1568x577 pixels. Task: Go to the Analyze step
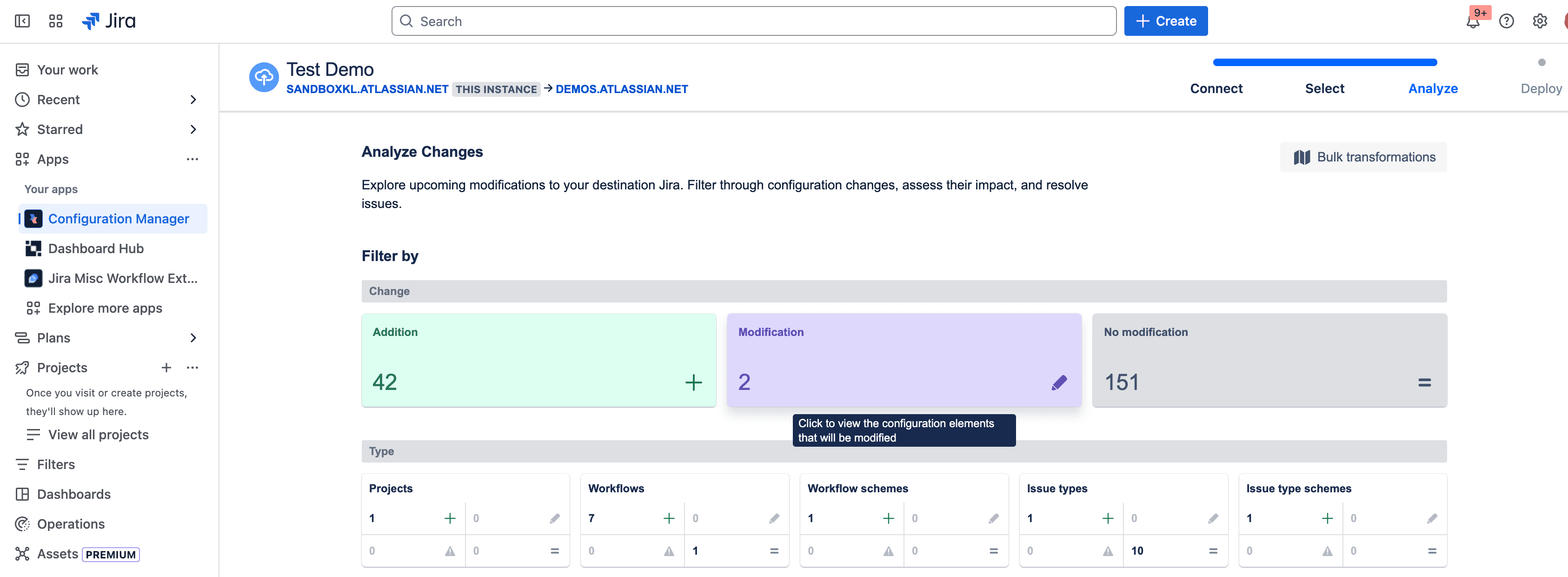[1433, 88]
